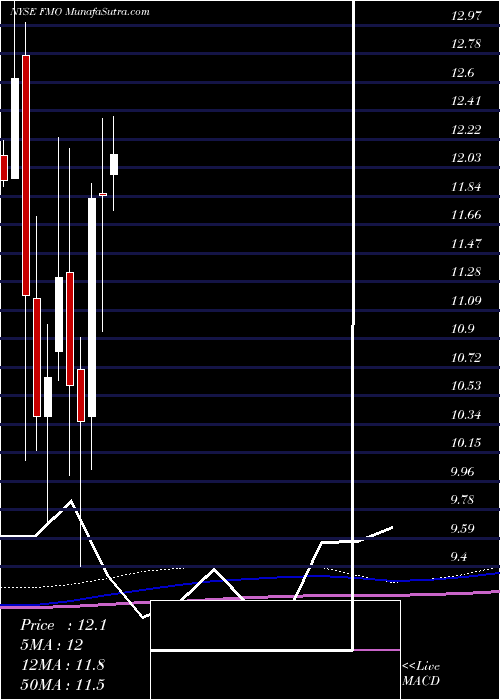Click the 12.6 price axis label

tap(462, 73)
